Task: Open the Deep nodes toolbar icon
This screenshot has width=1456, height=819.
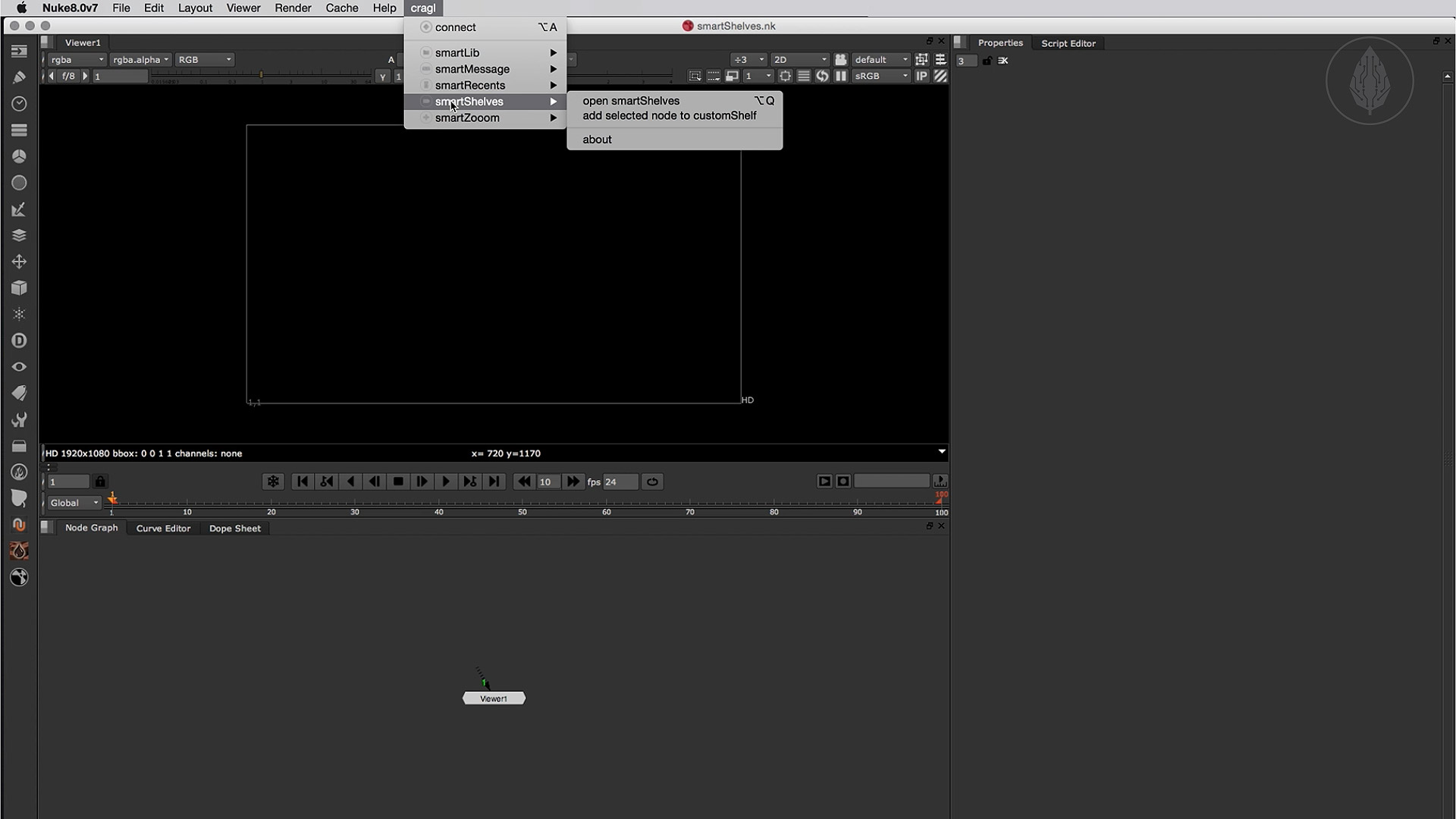Action: [19, 340]
